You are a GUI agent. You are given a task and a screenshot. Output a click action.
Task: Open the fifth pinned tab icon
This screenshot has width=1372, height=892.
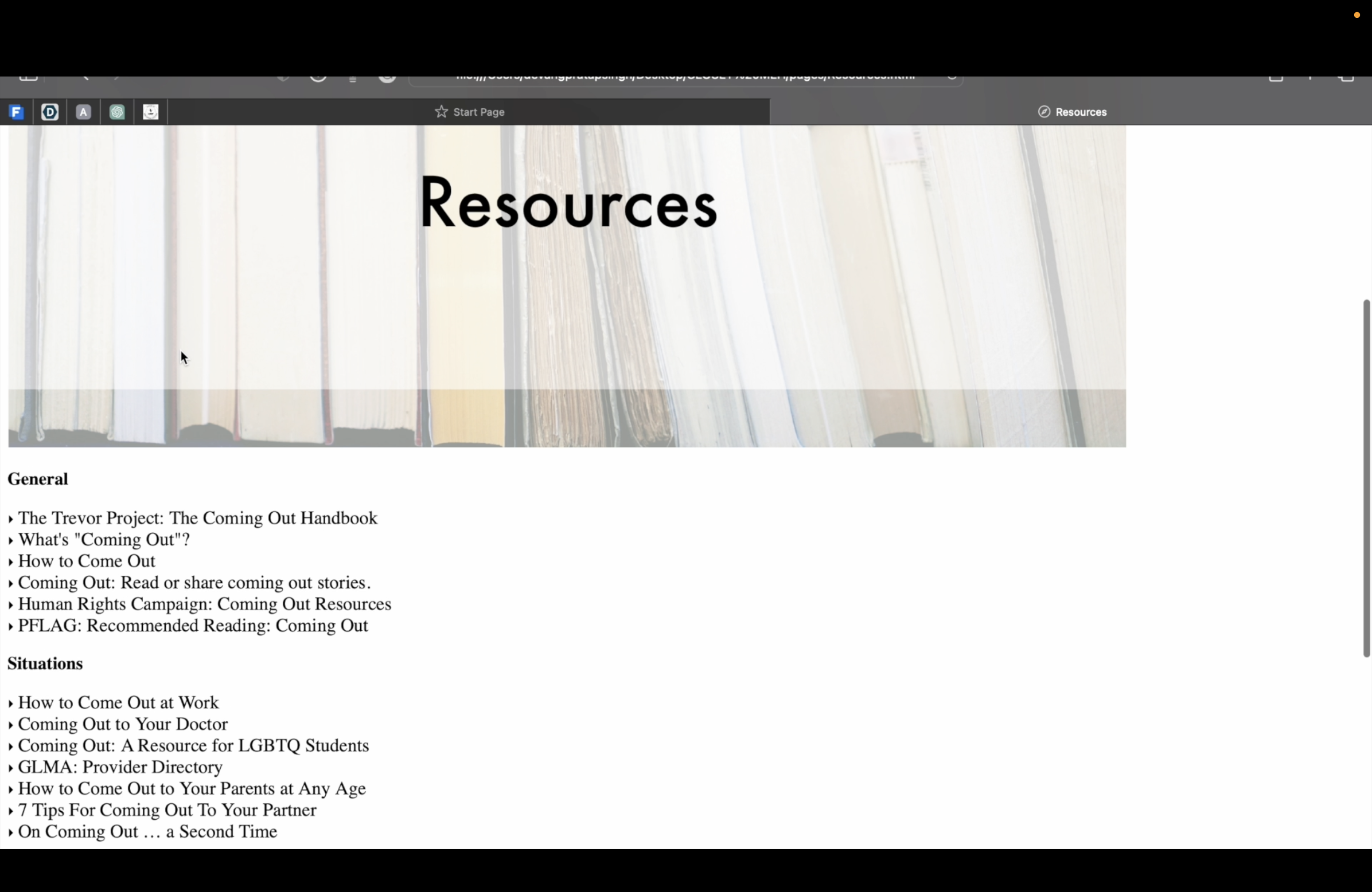coord(150,112)
